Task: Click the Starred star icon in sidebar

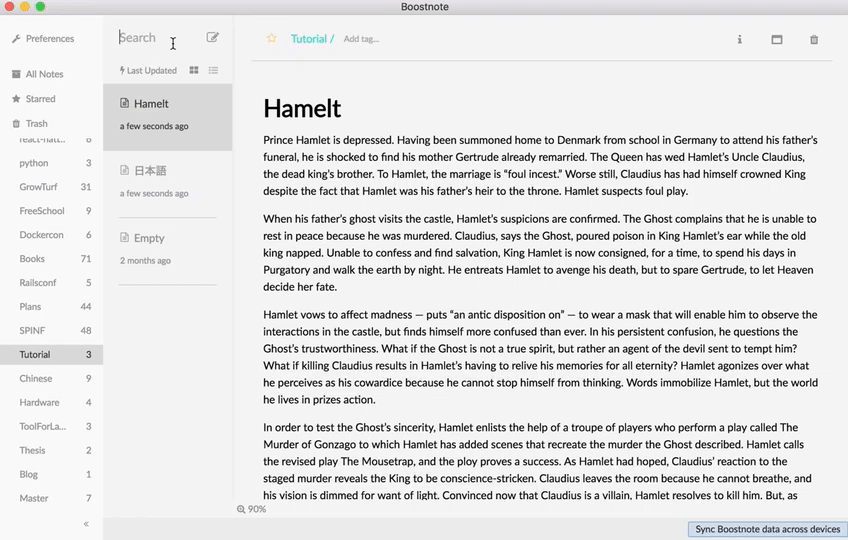Action: click(16, 98)
